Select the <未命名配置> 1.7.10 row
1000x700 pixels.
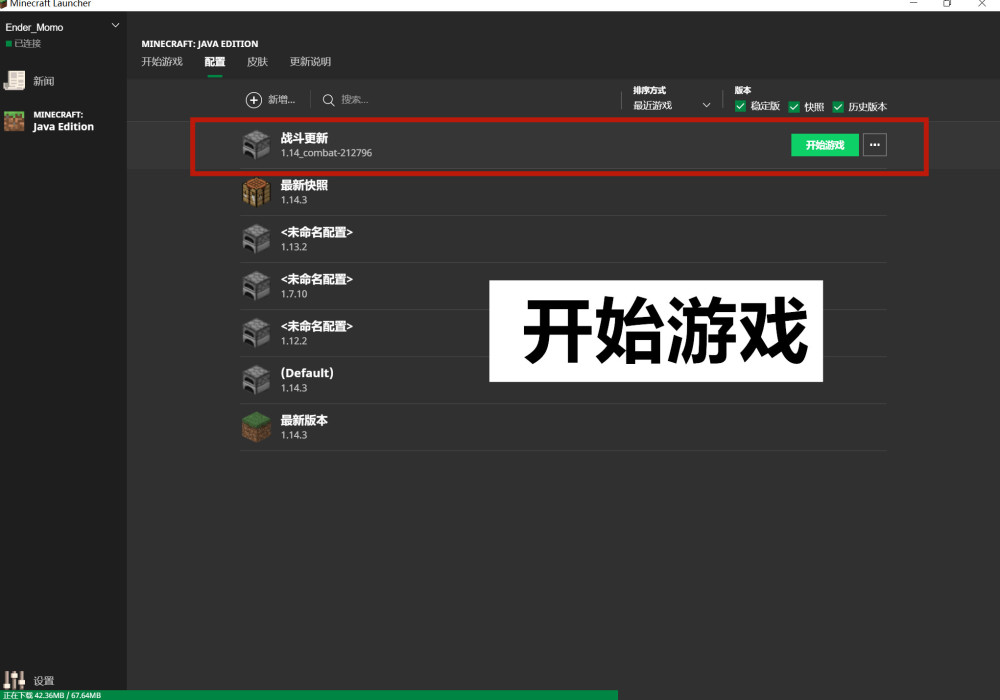564,286
